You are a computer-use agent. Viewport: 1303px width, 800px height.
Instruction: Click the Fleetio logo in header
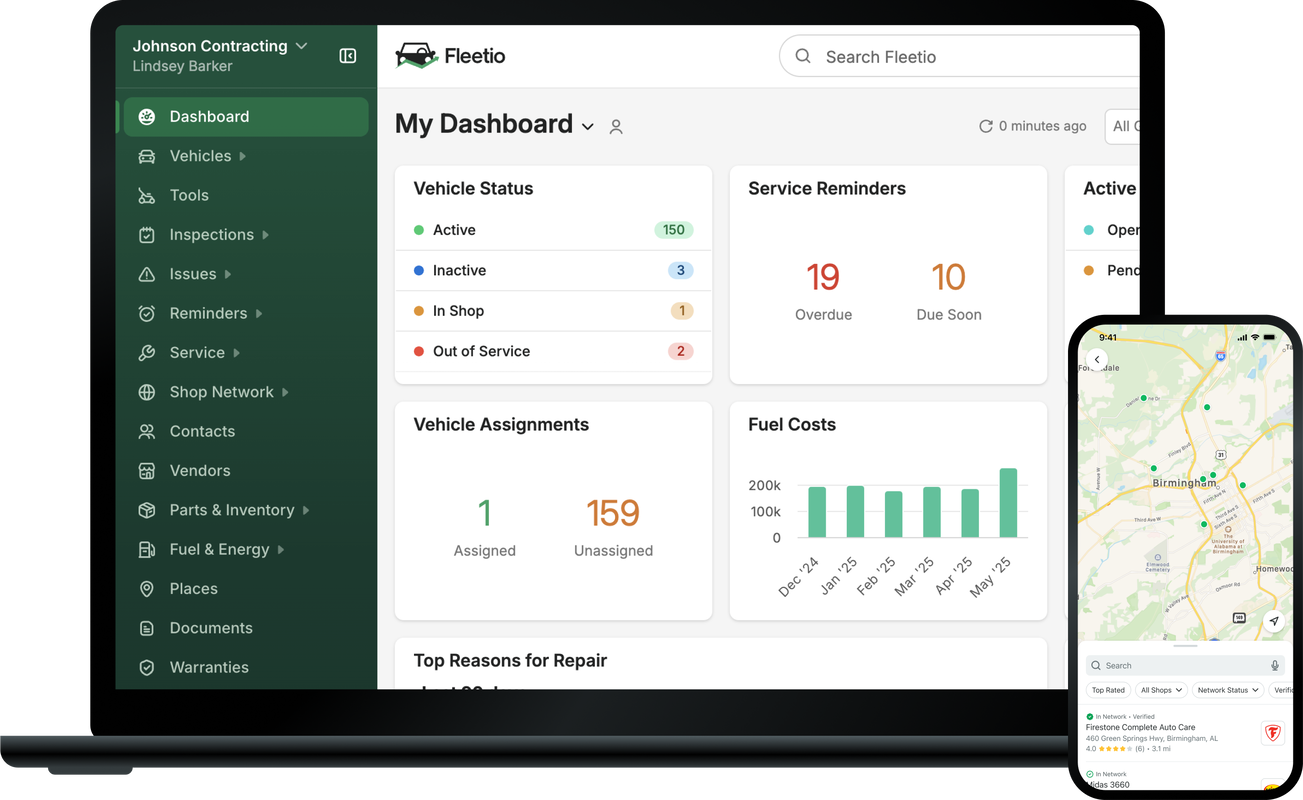[x=451, y=56]
